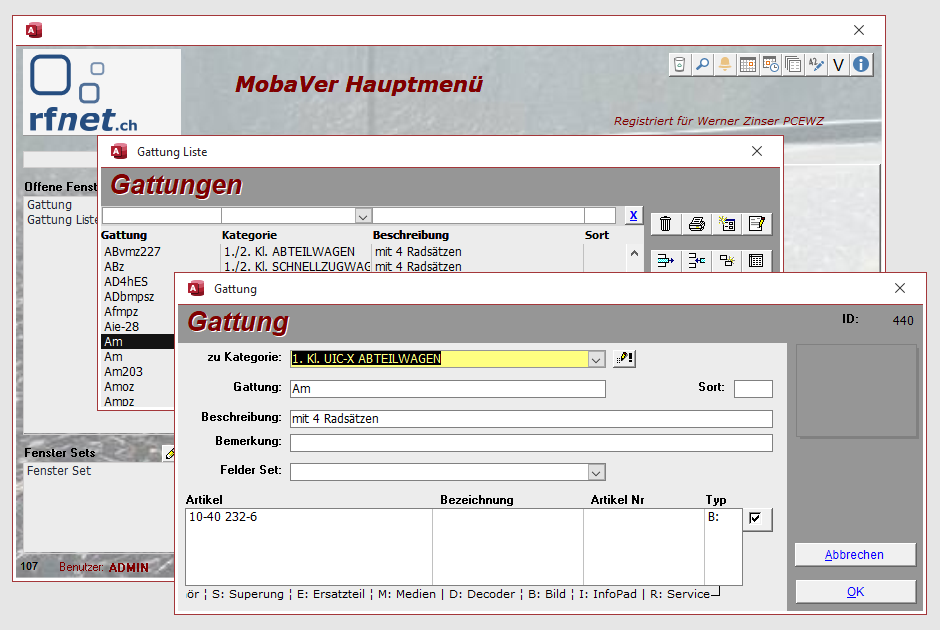Click the Kategorie column header in Gattung Liste

pos(249,235)
